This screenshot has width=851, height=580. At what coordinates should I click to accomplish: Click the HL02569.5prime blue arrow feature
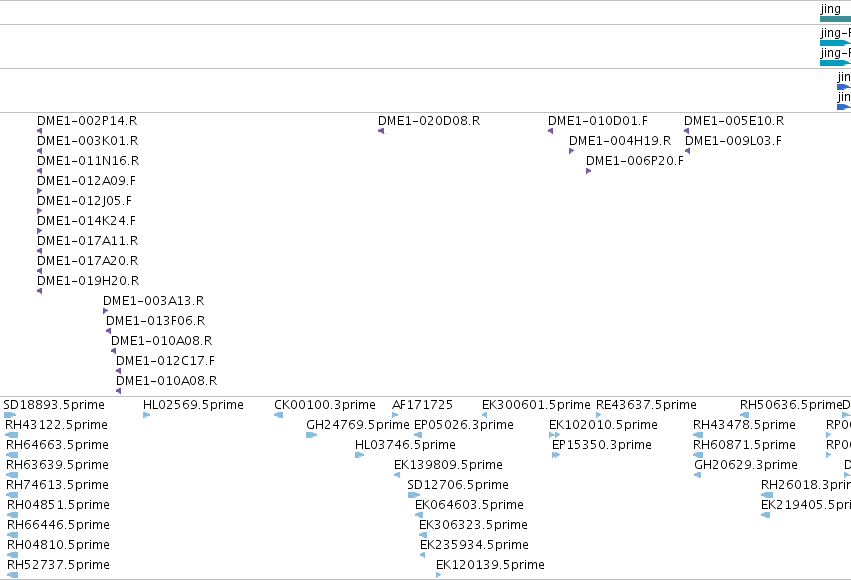(147, 415)
